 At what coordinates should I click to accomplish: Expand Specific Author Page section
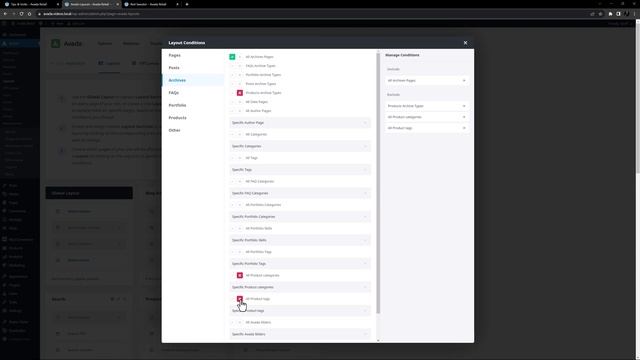point(300,122)
